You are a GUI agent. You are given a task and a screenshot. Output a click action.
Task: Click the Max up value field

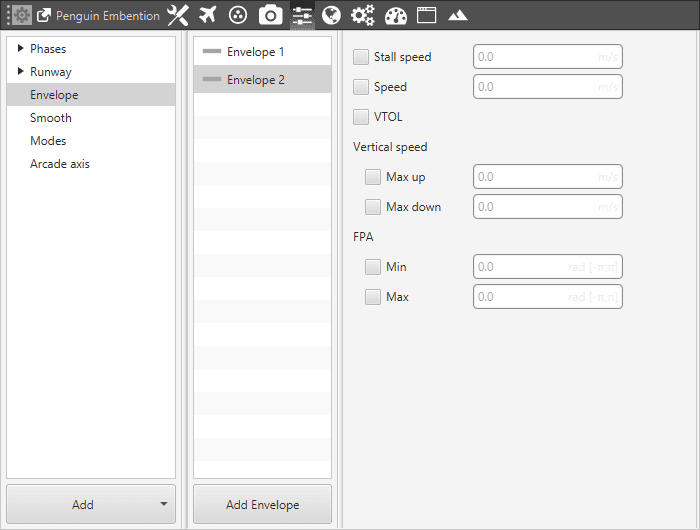[x=548, y=177]
